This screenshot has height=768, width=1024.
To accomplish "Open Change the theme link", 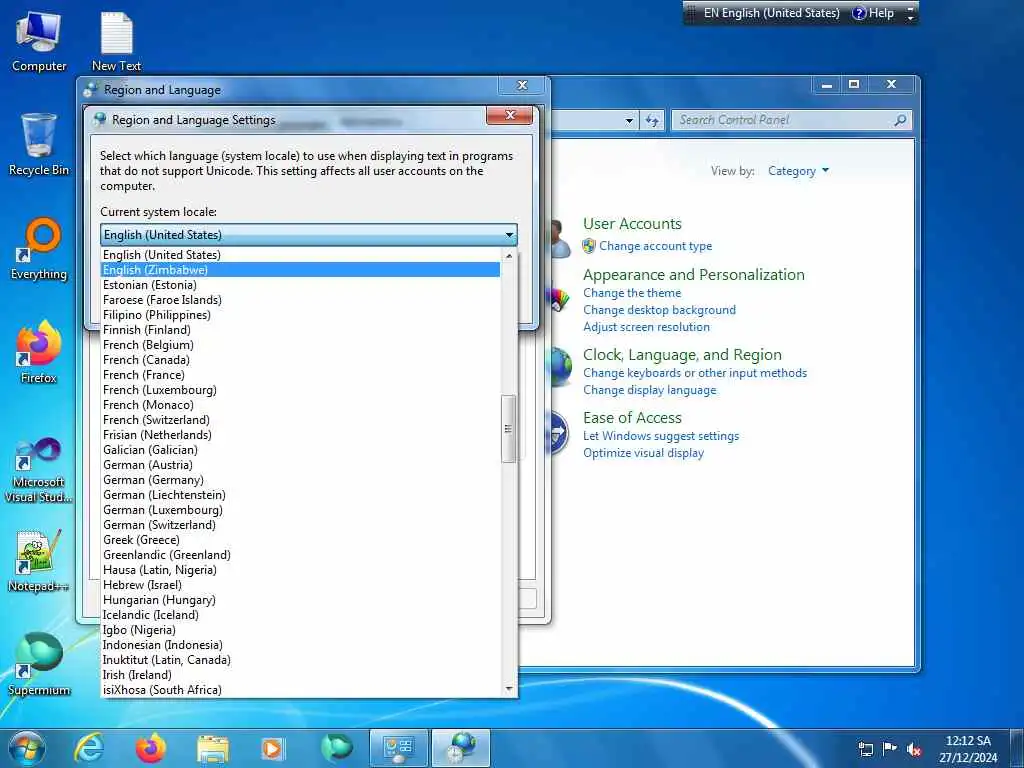I will [x=632, y=293].
